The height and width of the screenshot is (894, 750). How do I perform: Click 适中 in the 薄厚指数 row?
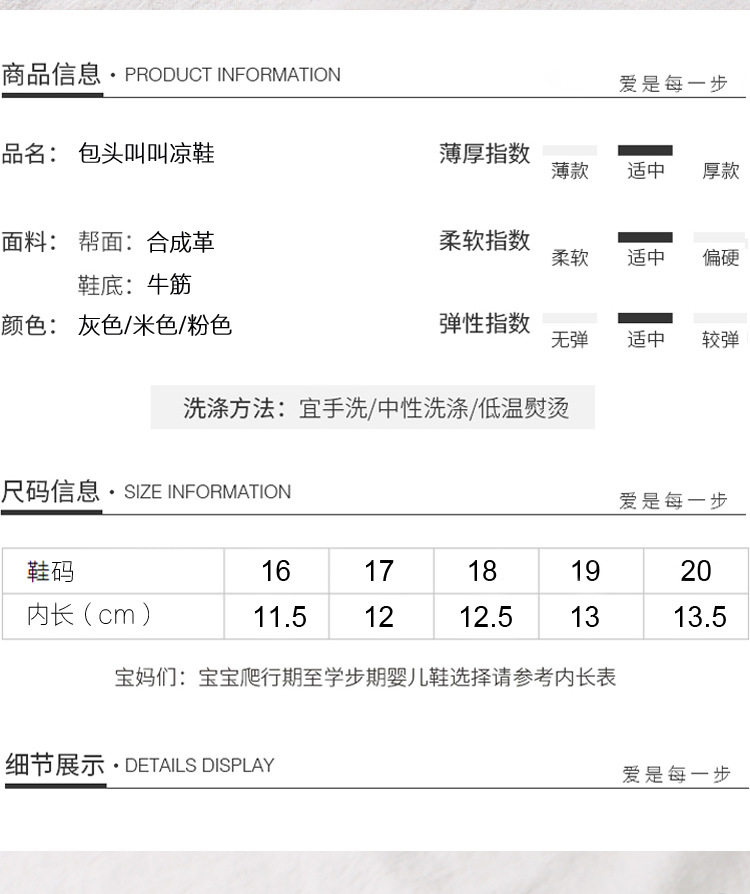[646, 170]
